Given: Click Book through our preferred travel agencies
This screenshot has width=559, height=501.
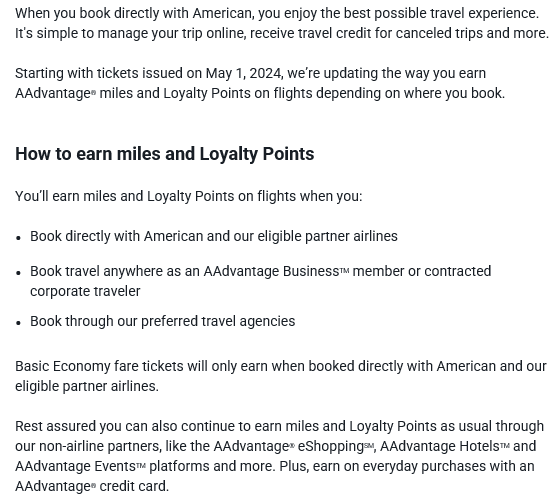Looking at the screenshot, I should coord(163,321).
